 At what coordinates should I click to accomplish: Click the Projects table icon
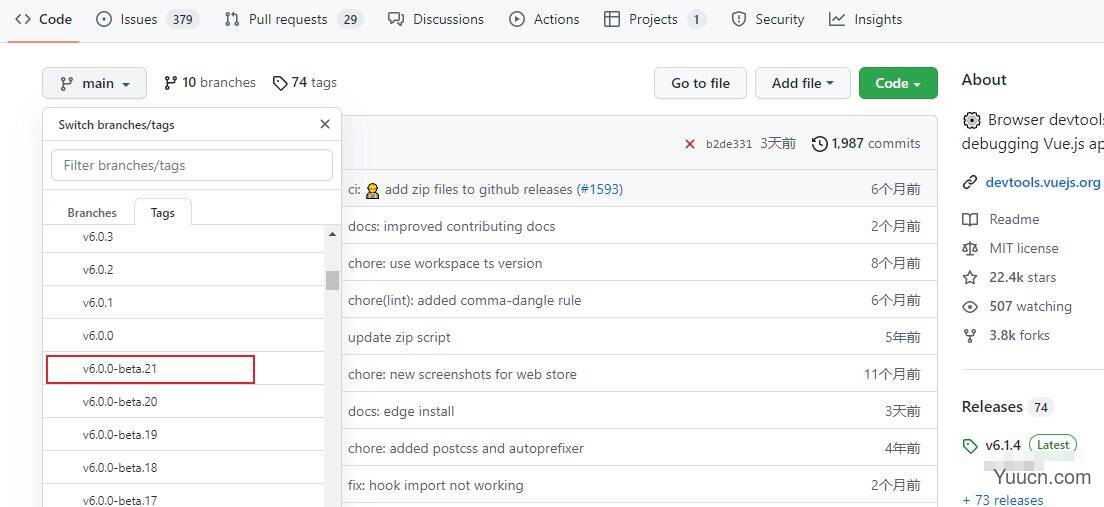[x=612, y=20]
